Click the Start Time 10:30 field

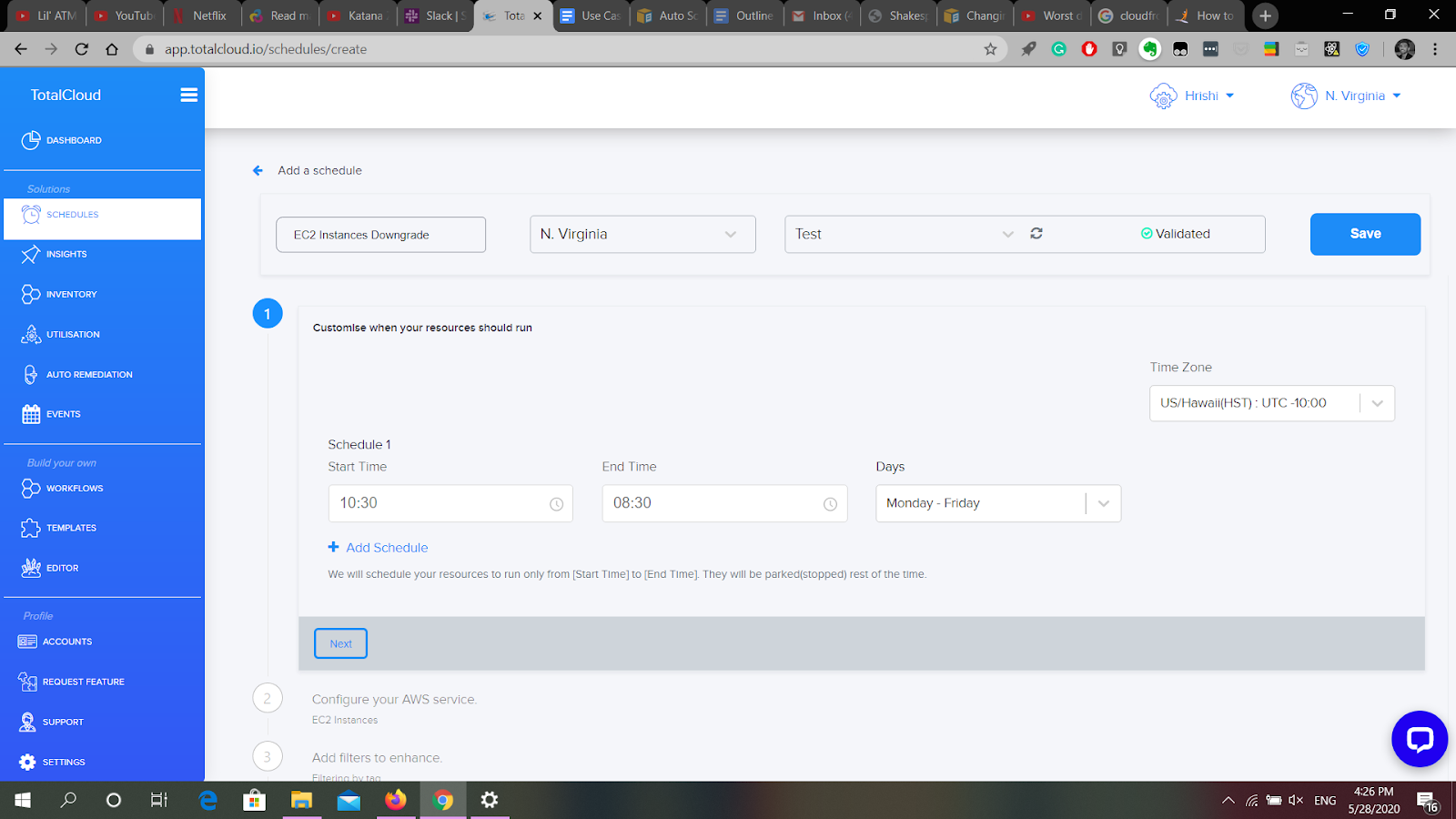point(450,503)
